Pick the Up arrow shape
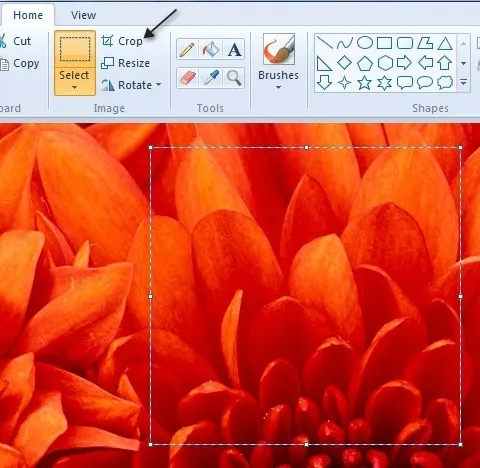 [445, 63]
